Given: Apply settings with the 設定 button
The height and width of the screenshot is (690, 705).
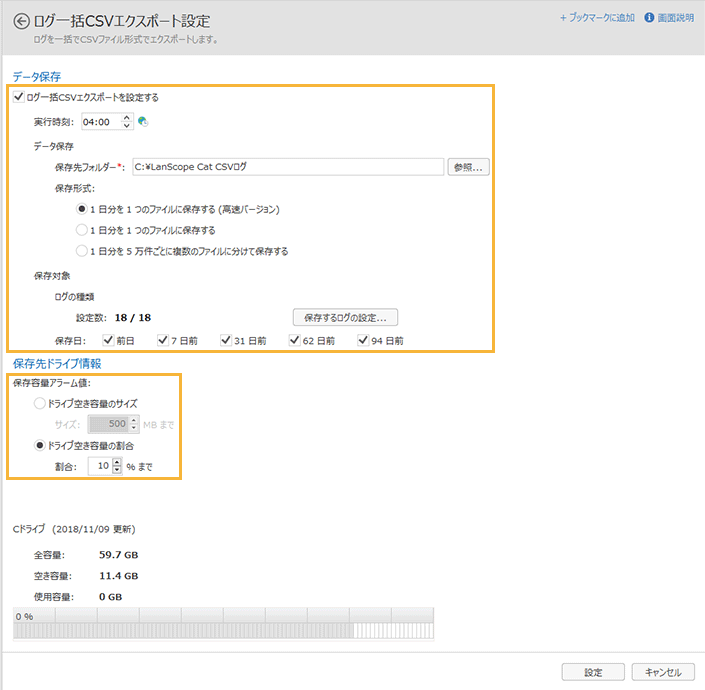Looking at the screenshot, I should (593, 672).
